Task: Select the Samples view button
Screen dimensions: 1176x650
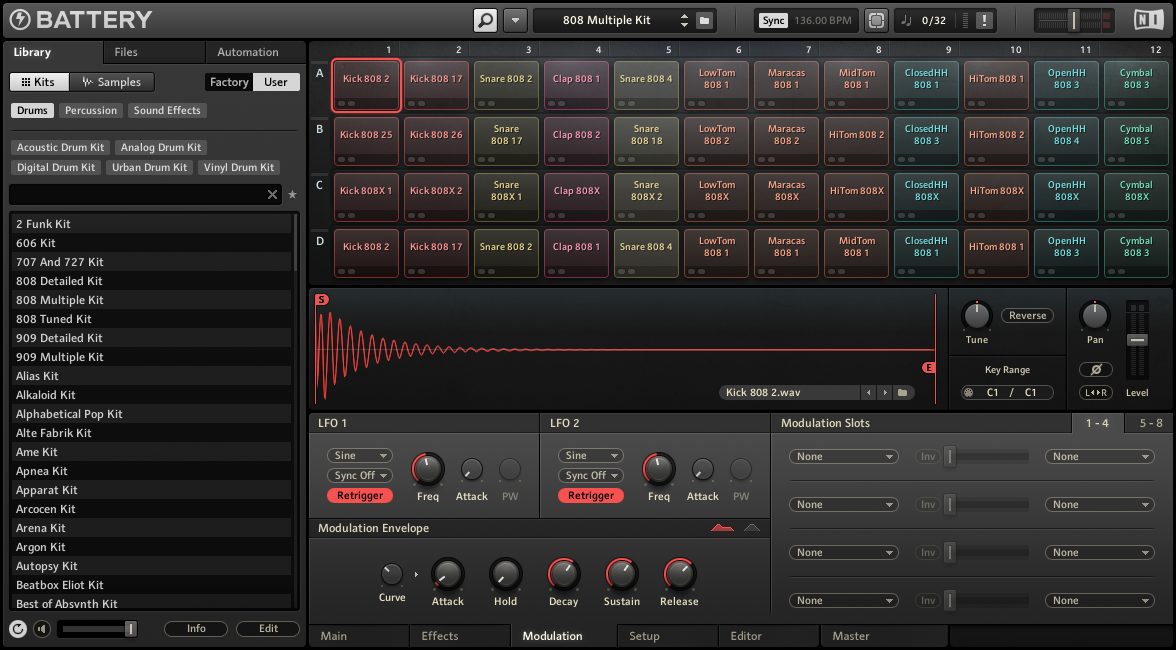Action: [112, 82]
